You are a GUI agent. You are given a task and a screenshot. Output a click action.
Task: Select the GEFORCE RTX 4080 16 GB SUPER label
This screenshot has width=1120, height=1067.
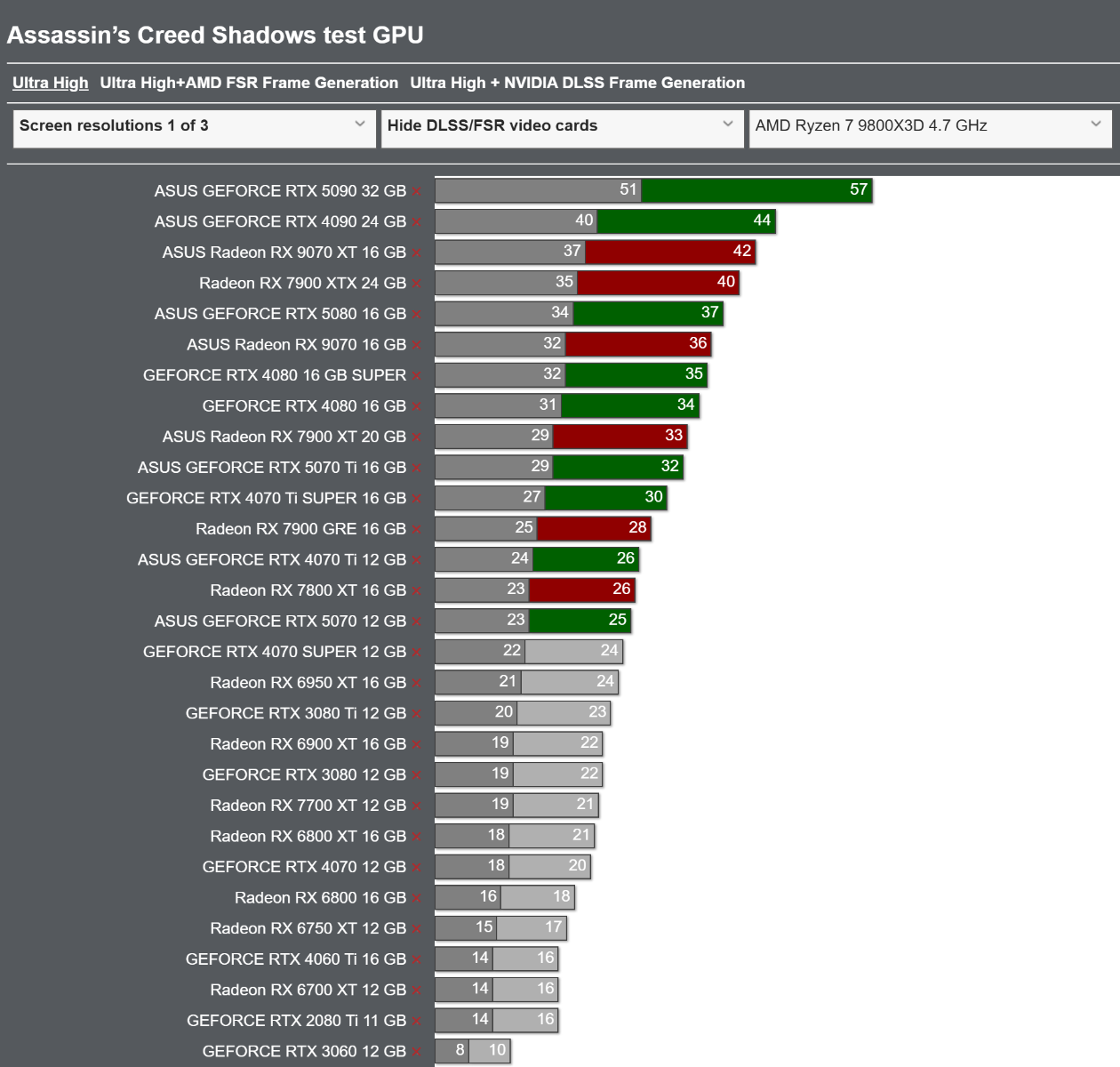(x=275, y=376)
